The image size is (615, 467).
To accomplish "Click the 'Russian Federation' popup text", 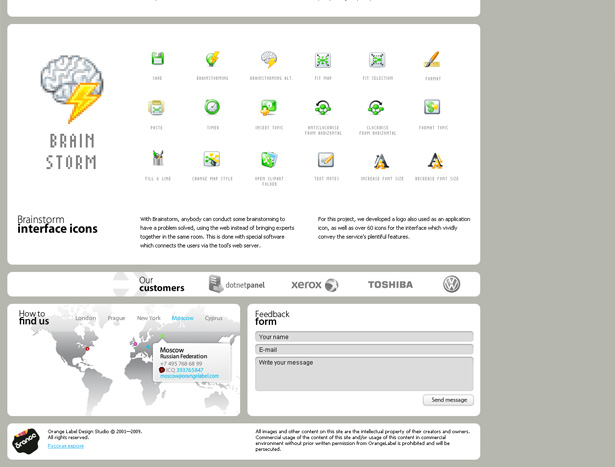I will (183, 356).
